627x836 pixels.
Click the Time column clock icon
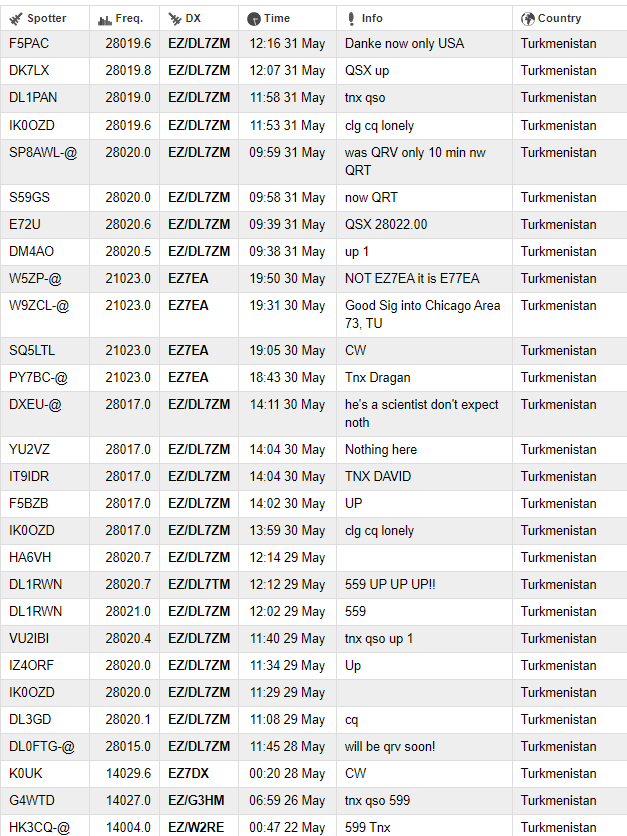254,19
